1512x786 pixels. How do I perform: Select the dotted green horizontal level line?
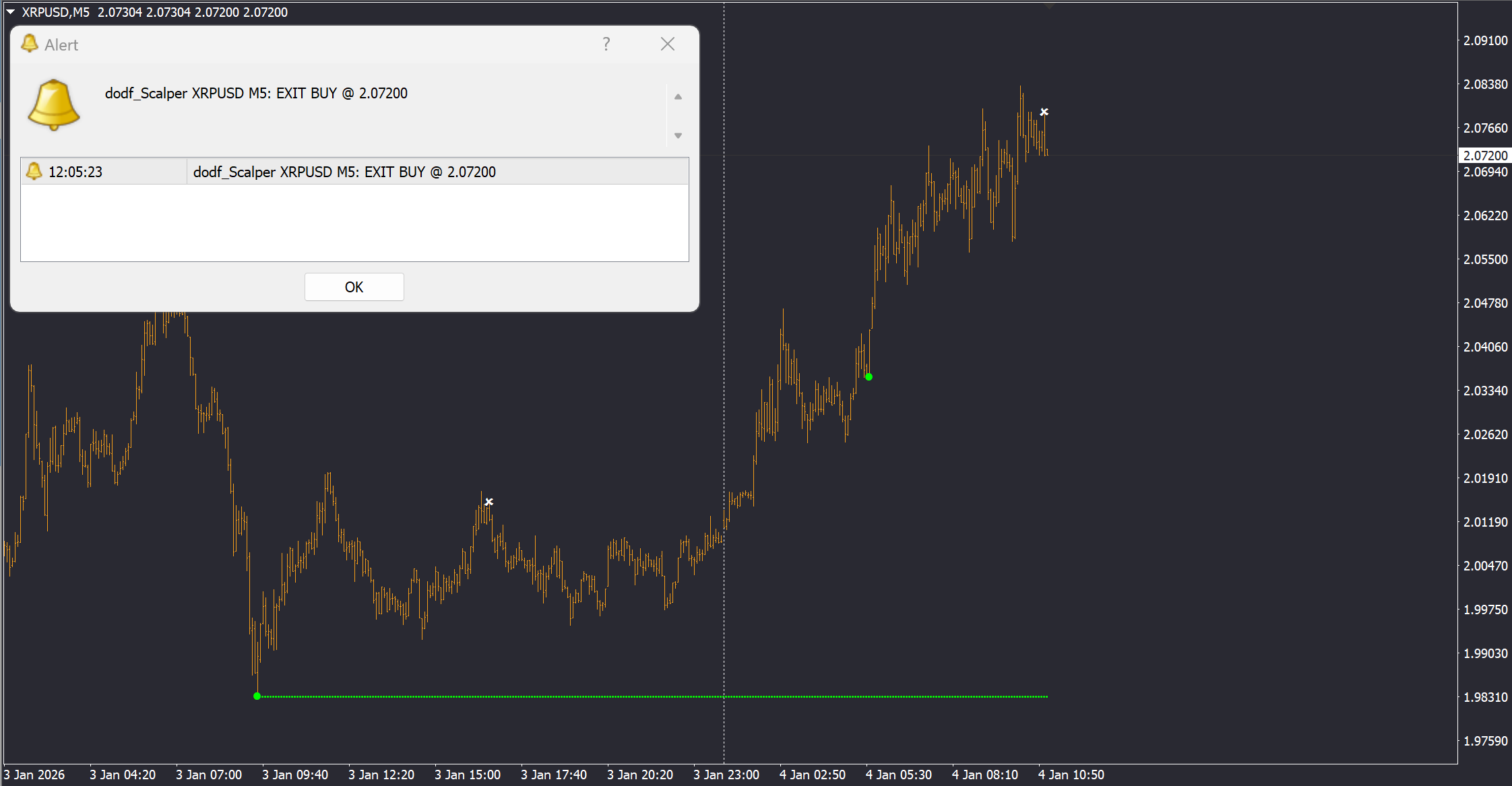(x=652, y=696)
